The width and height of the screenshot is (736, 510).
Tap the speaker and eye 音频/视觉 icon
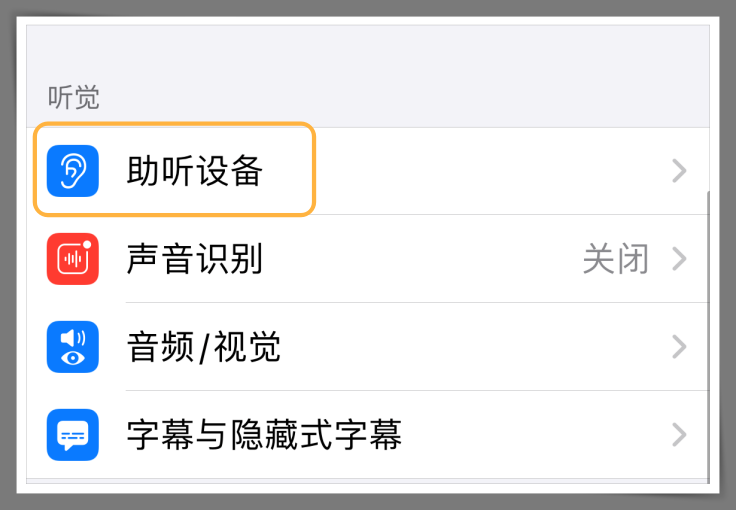(73, 347)
